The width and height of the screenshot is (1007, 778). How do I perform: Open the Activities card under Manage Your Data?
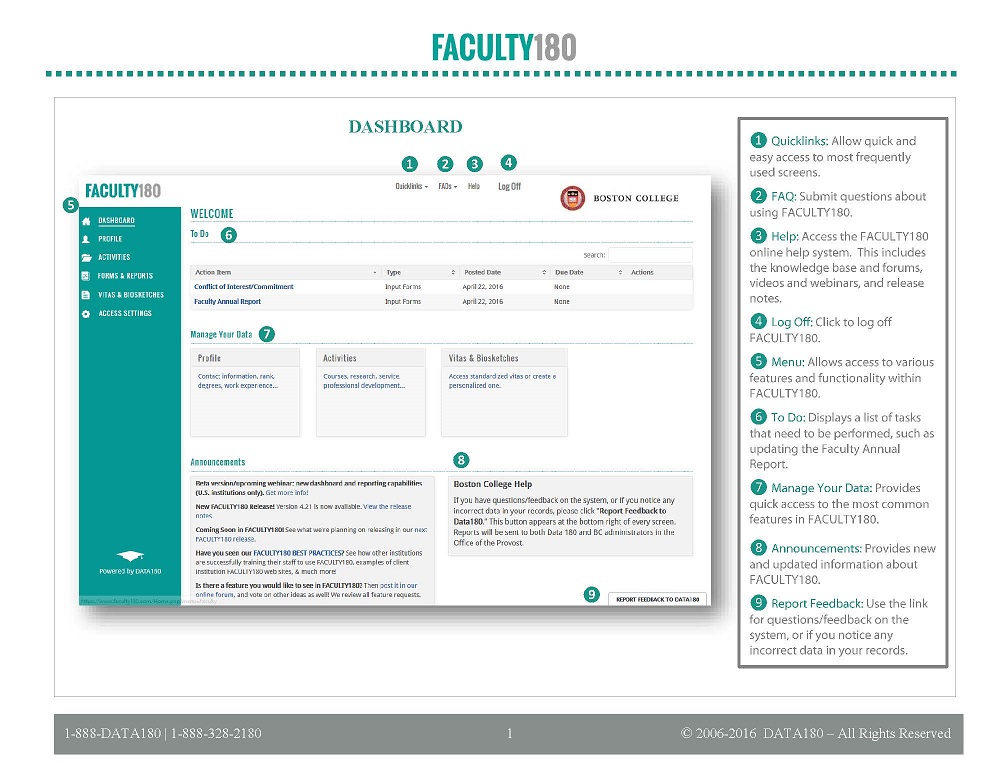pos(371,393)
